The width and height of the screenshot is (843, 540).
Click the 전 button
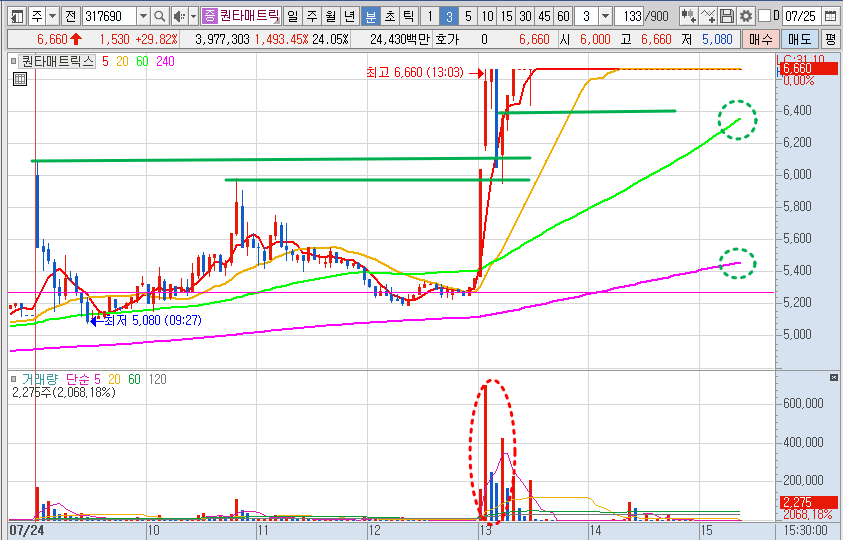[x=71, y=17]
